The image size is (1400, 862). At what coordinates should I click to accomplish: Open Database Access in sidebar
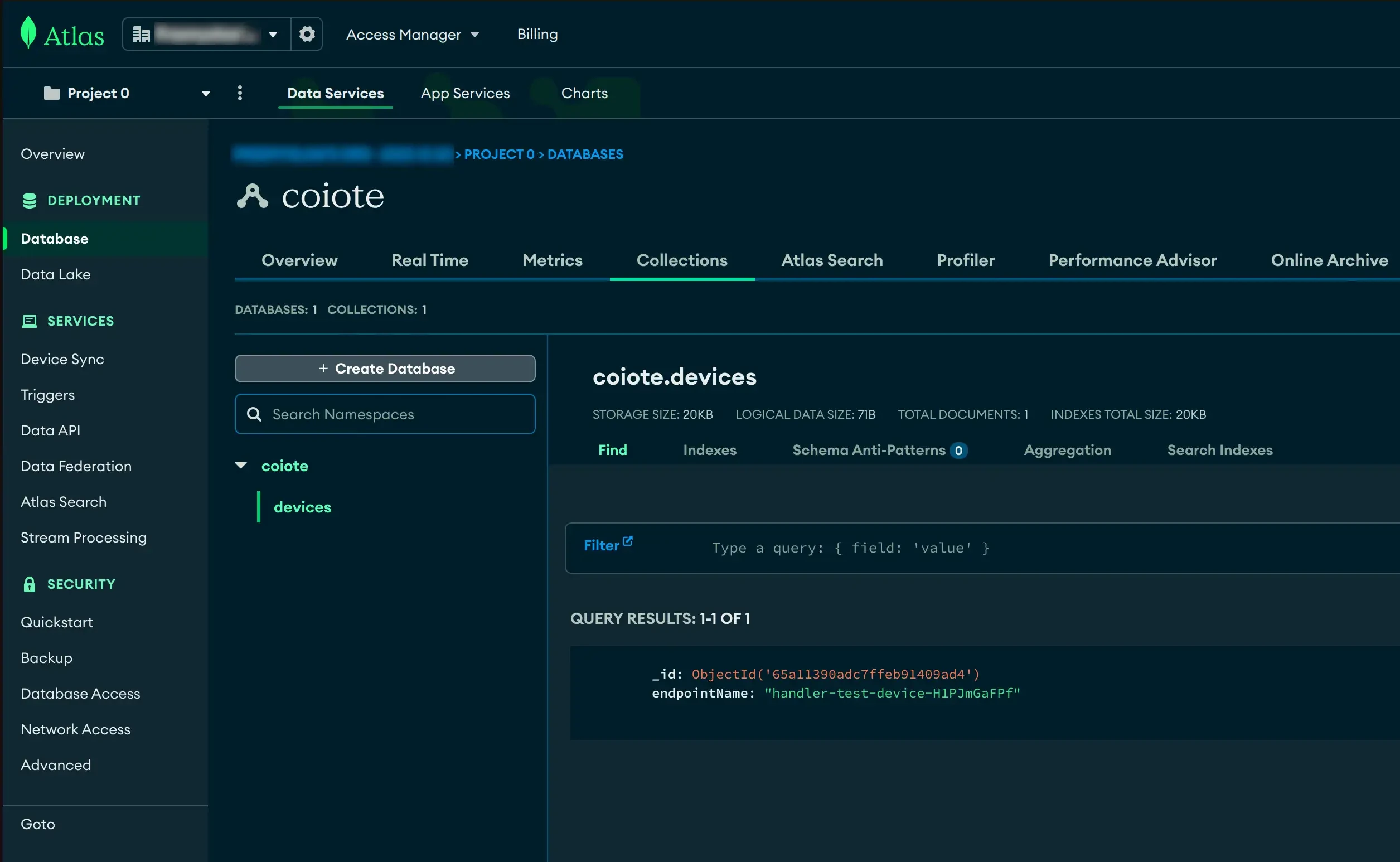coord(80,694)
